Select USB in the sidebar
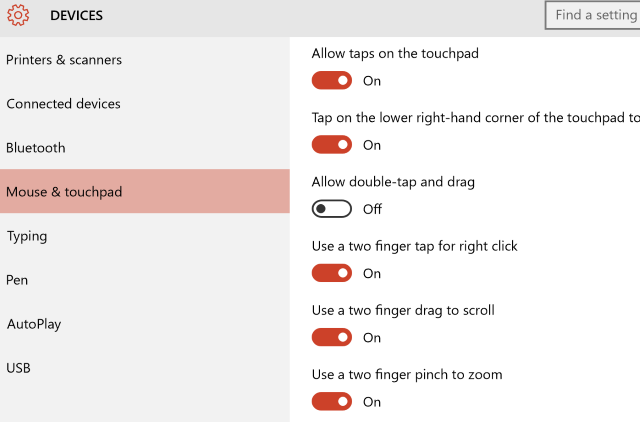This screenshot has width=640, height=422. click(x=19, y=368)
